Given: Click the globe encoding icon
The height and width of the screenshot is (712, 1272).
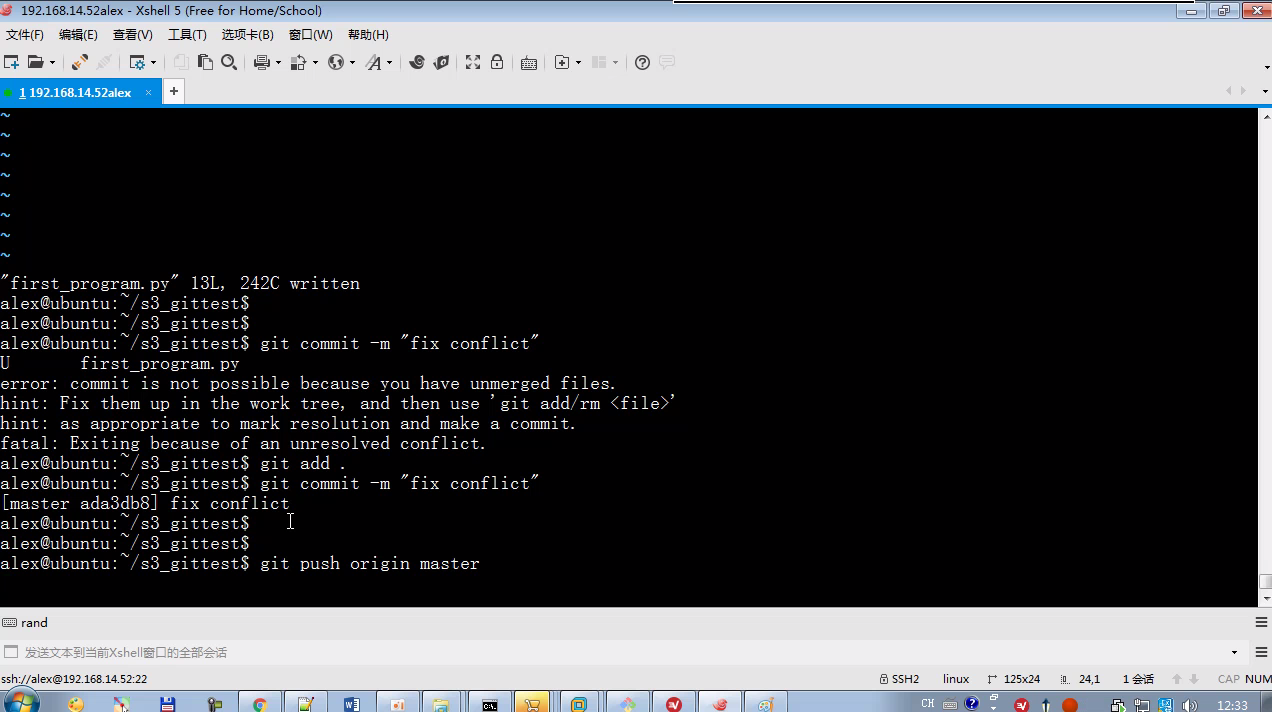Looking at the screenshot, I should (x=336, y=62).
